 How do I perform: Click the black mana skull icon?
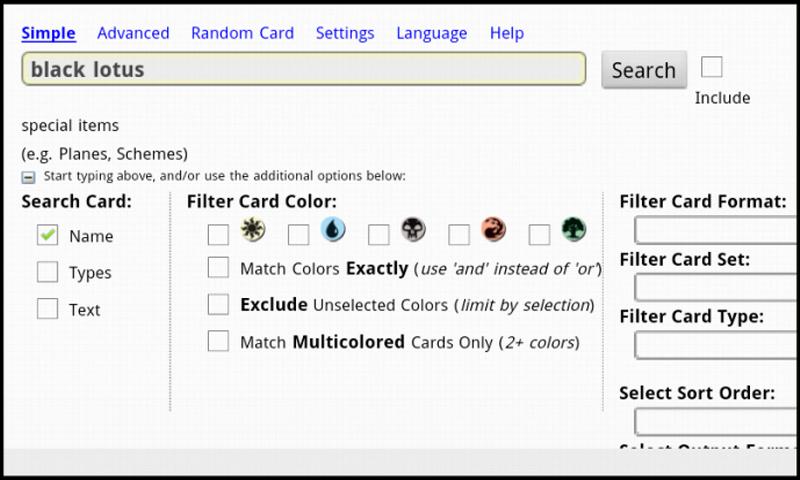click(x=413, y=230)
